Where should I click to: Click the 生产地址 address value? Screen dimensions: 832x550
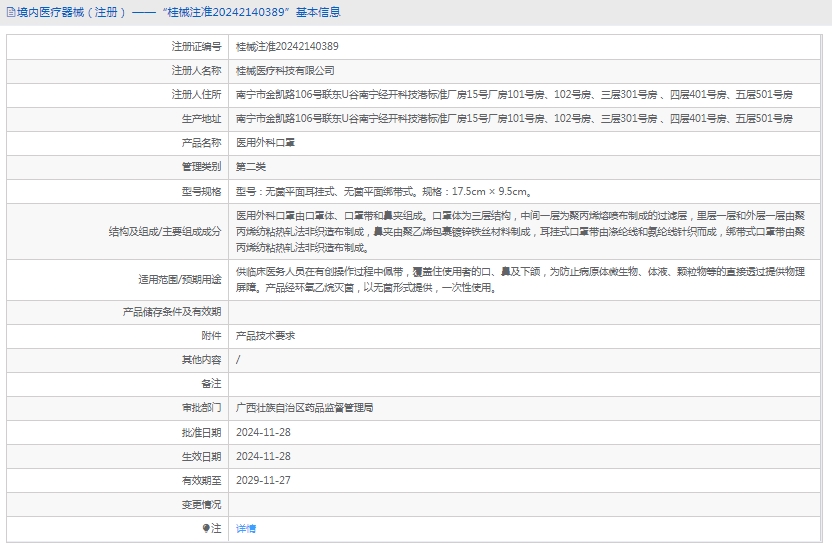(x=514, y=119)
